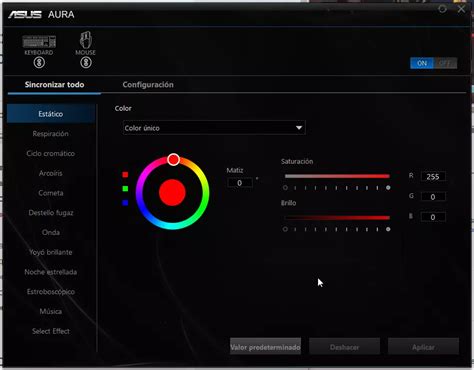Select the Estático effect
The height and width of the screenshot is (370, 474).
(51, 114)
